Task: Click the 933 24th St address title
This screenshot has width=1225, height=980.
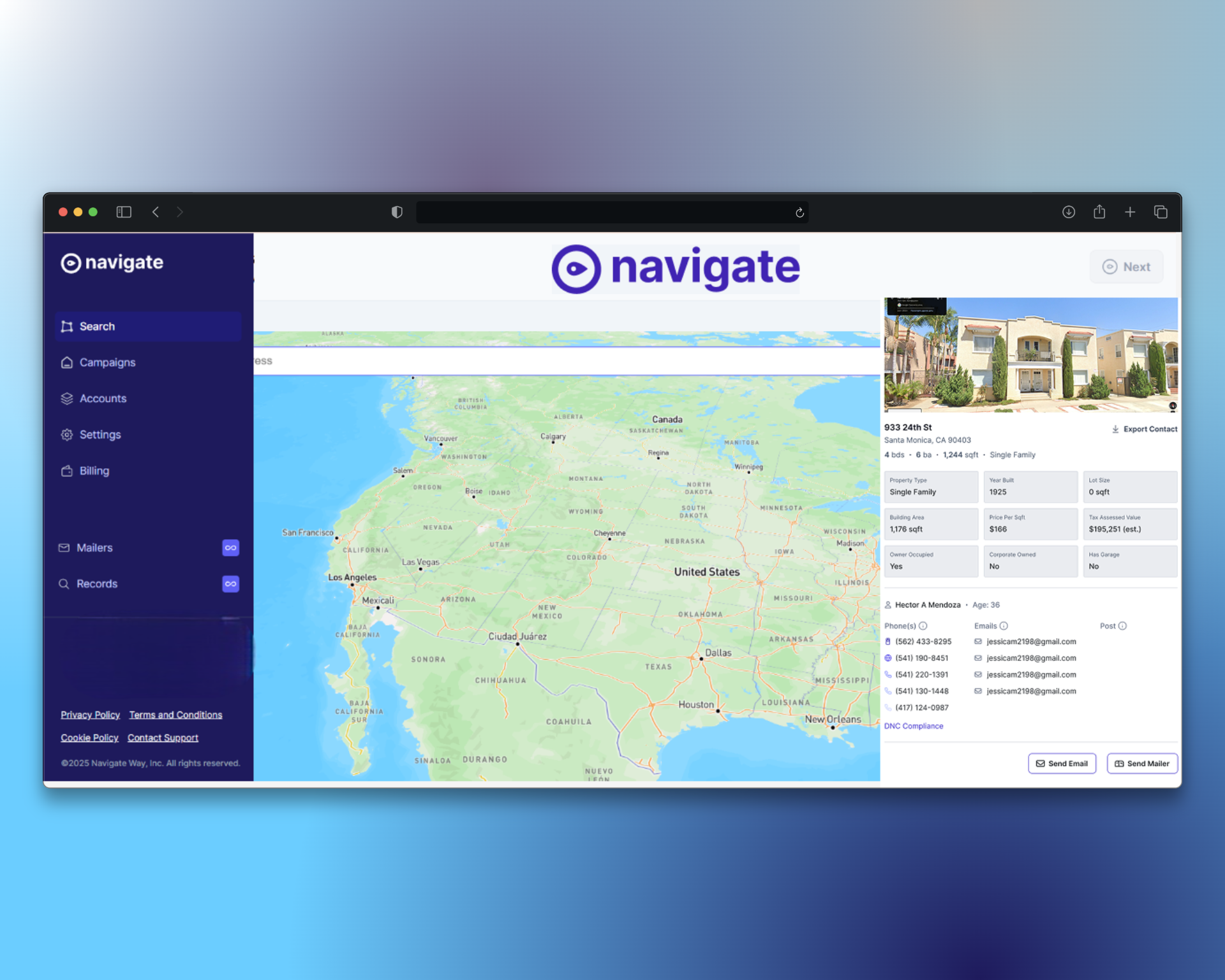Action: point(908,427)
